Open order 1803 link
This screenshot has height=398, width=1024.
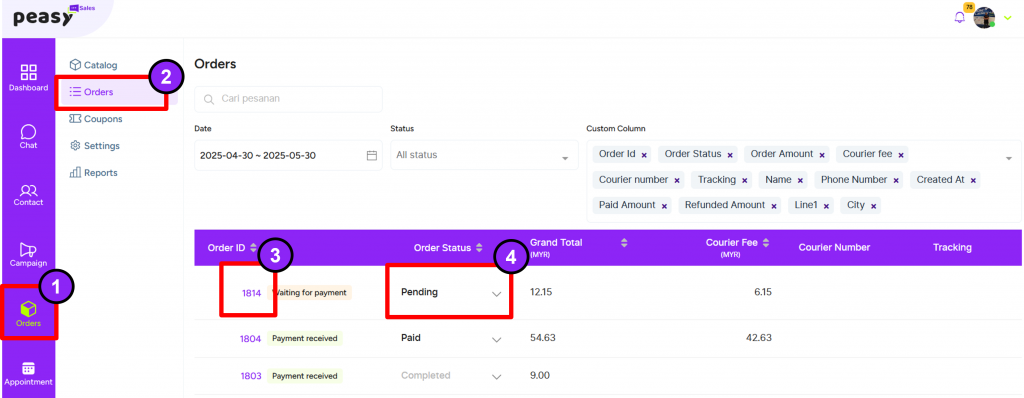(251, 376)
